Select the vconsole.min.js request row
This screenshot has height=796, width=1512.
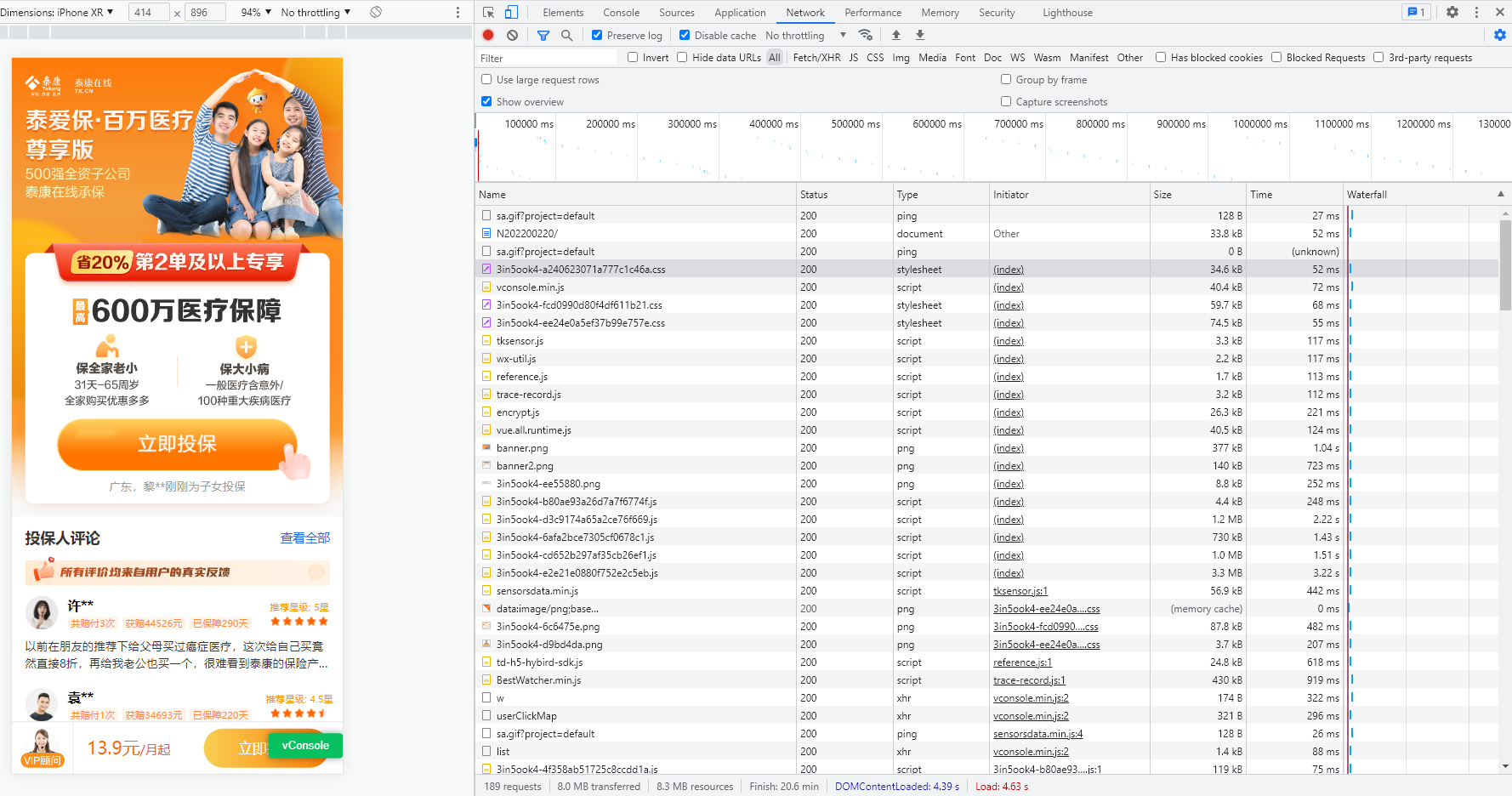pyautogui.click(x=986, y=287)
